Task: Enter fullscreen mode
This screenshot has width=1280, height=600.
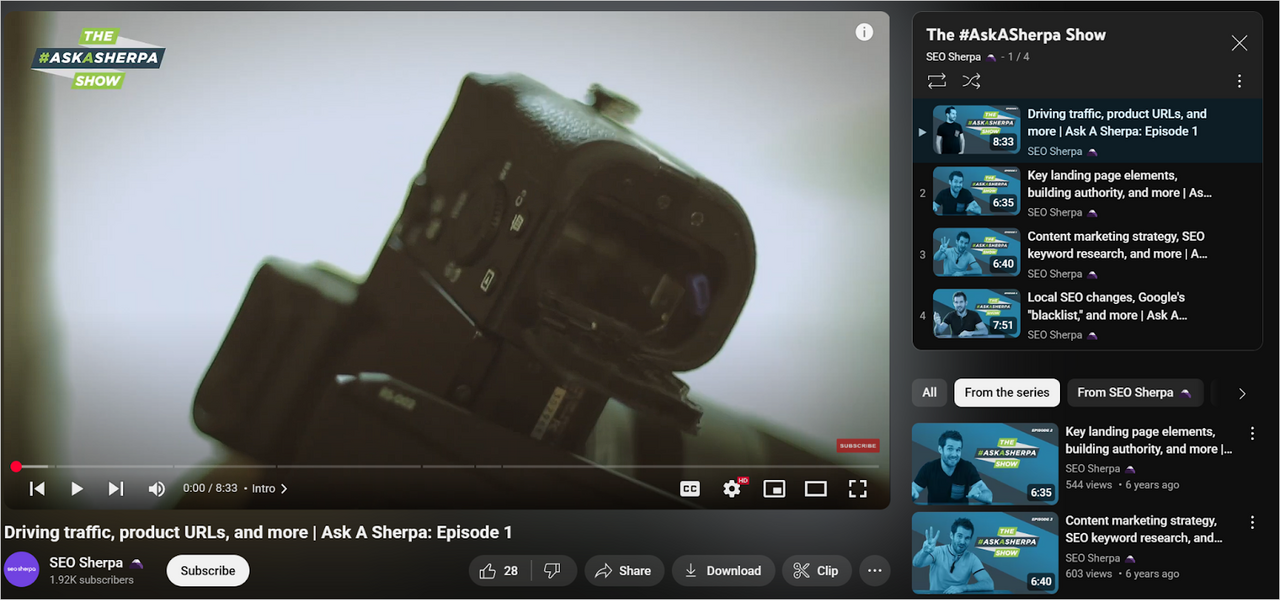Action: coord(857,489)
